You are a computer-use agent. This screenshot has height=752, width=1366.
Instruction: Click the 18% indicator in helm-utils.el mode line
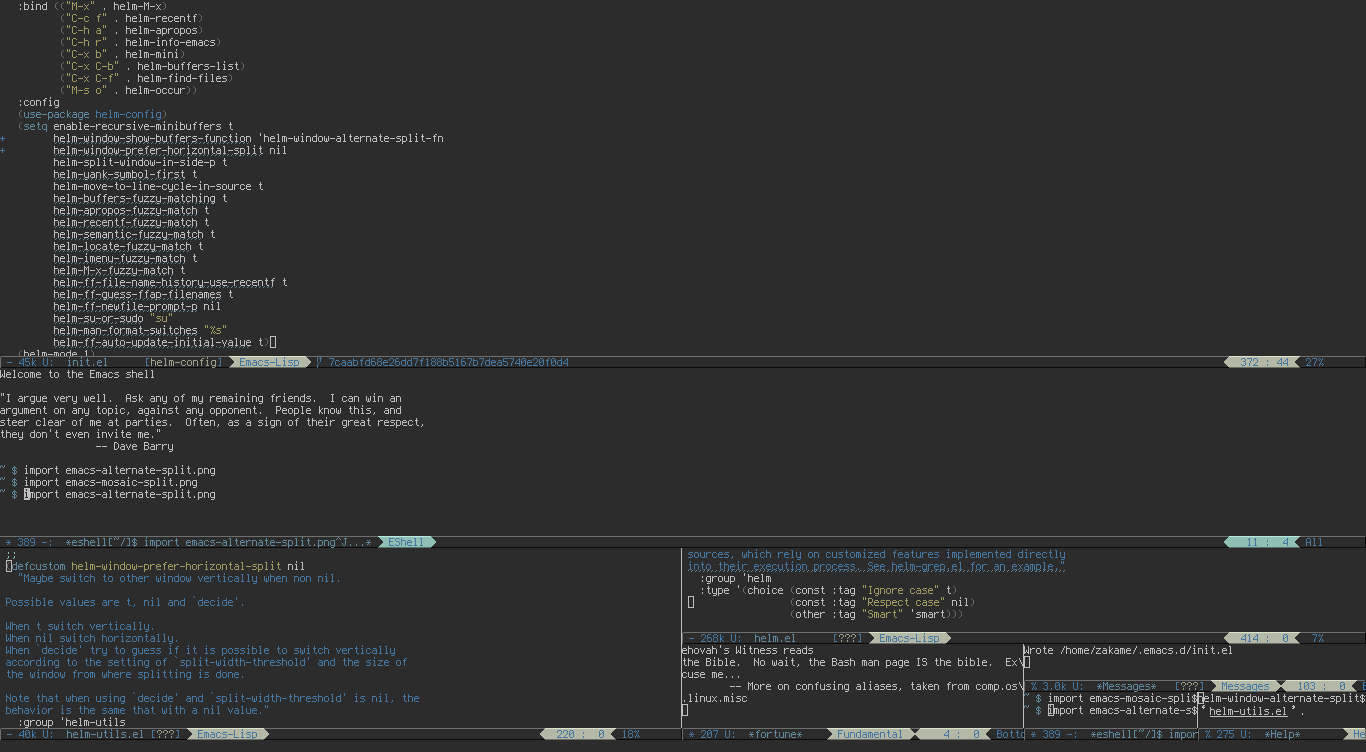coord(630,734)
